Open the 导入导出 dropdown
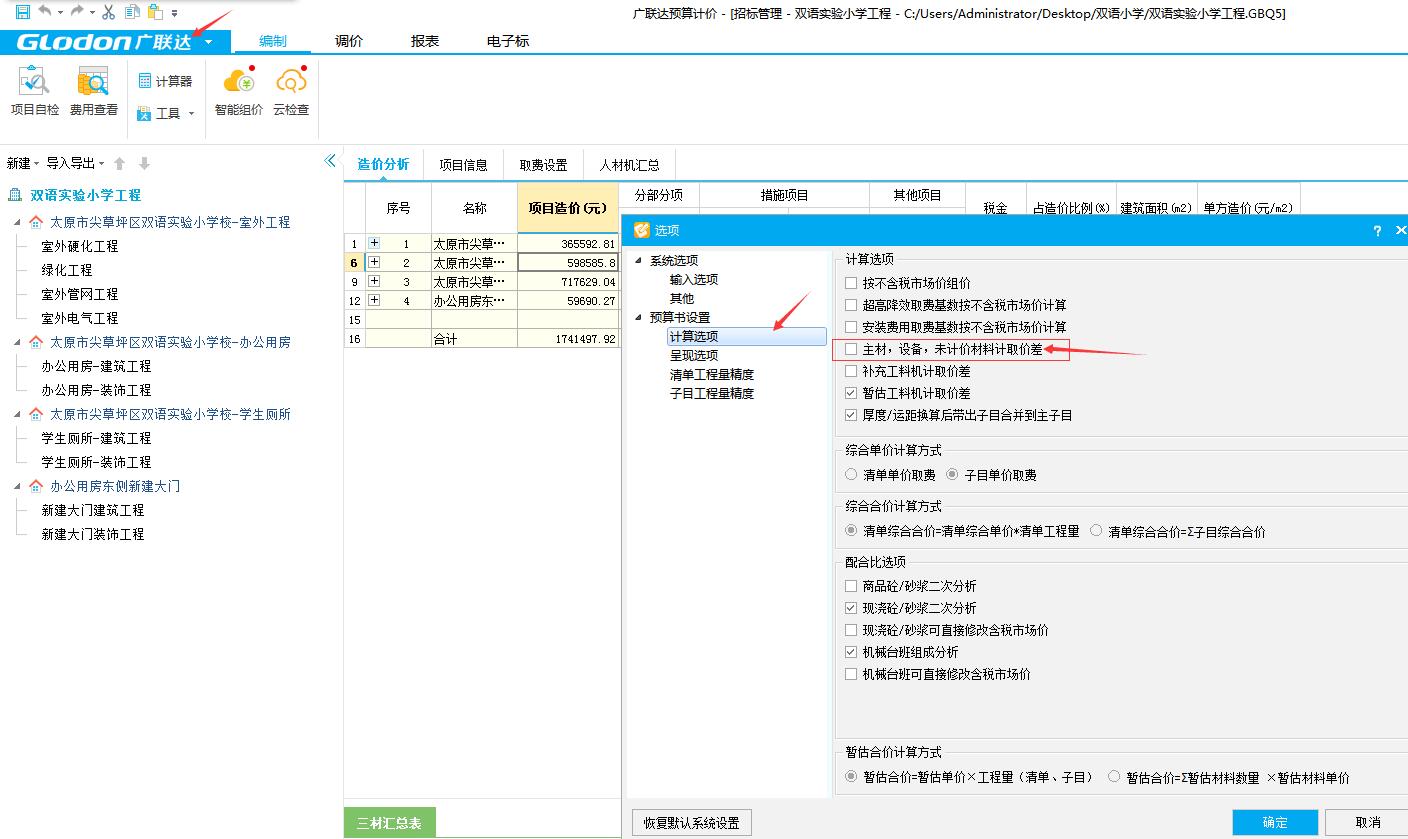The width and height of the screenshot is (1408, 839). coord(75,163)
